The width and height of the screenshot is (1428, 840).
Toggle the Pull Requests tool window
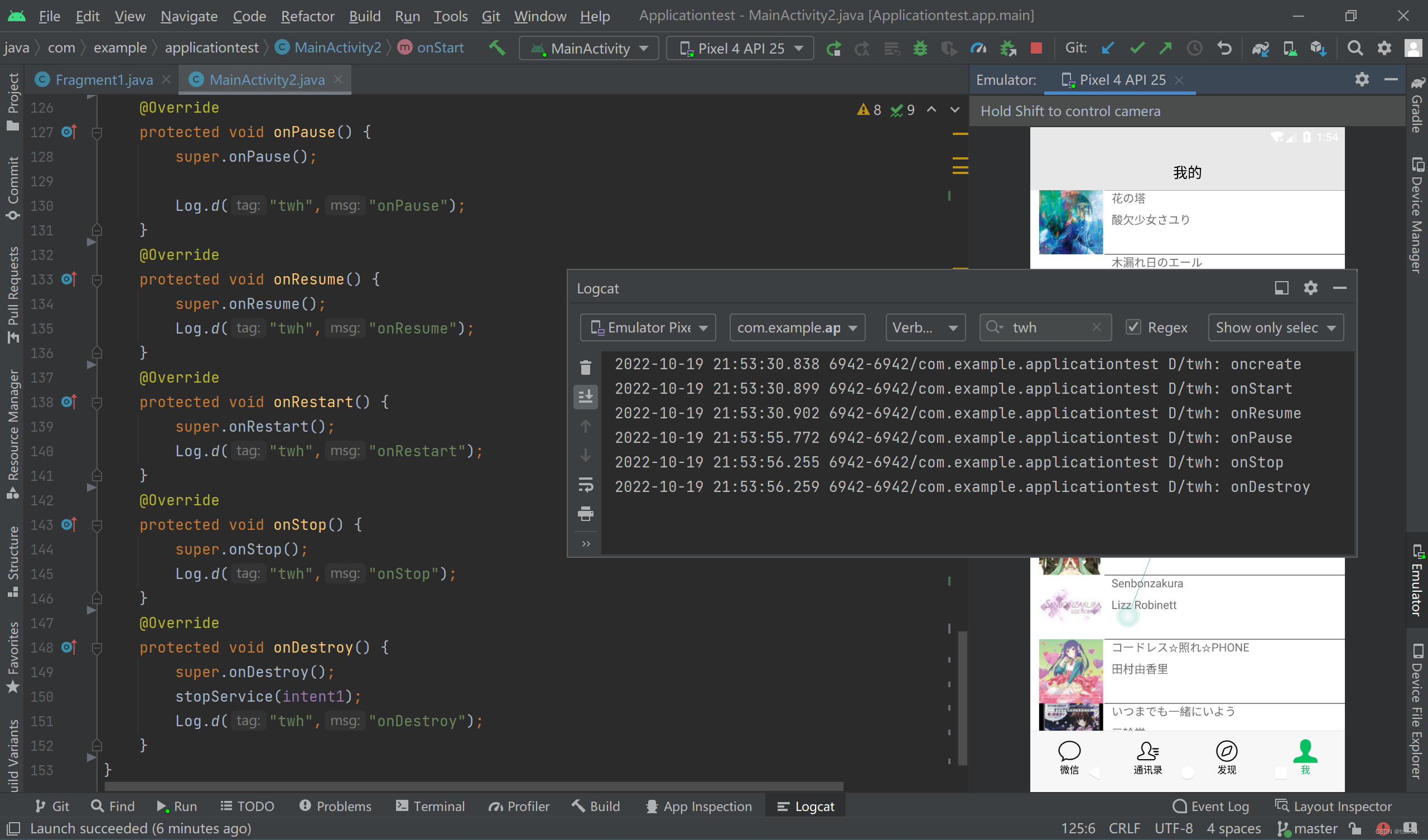pos(12,295)
